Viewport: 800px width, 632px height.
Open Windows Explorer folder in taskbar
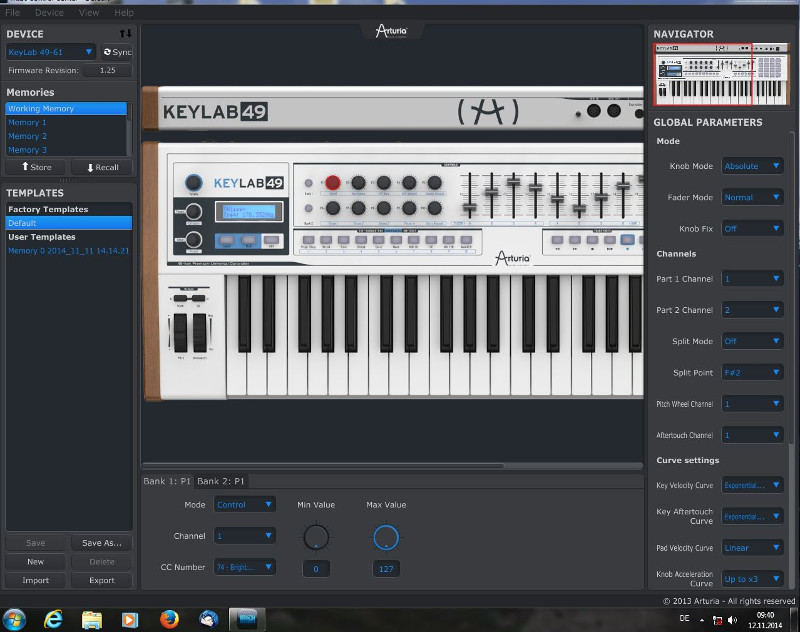pos(92,620)
